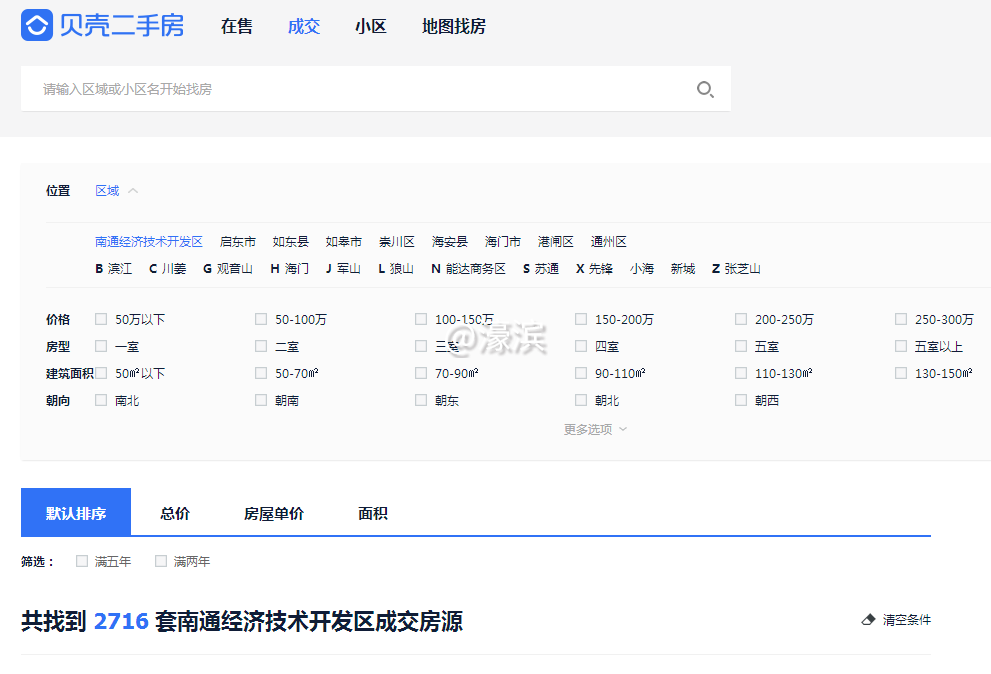Check the 满两年 filter checkbox

(160, 561)
